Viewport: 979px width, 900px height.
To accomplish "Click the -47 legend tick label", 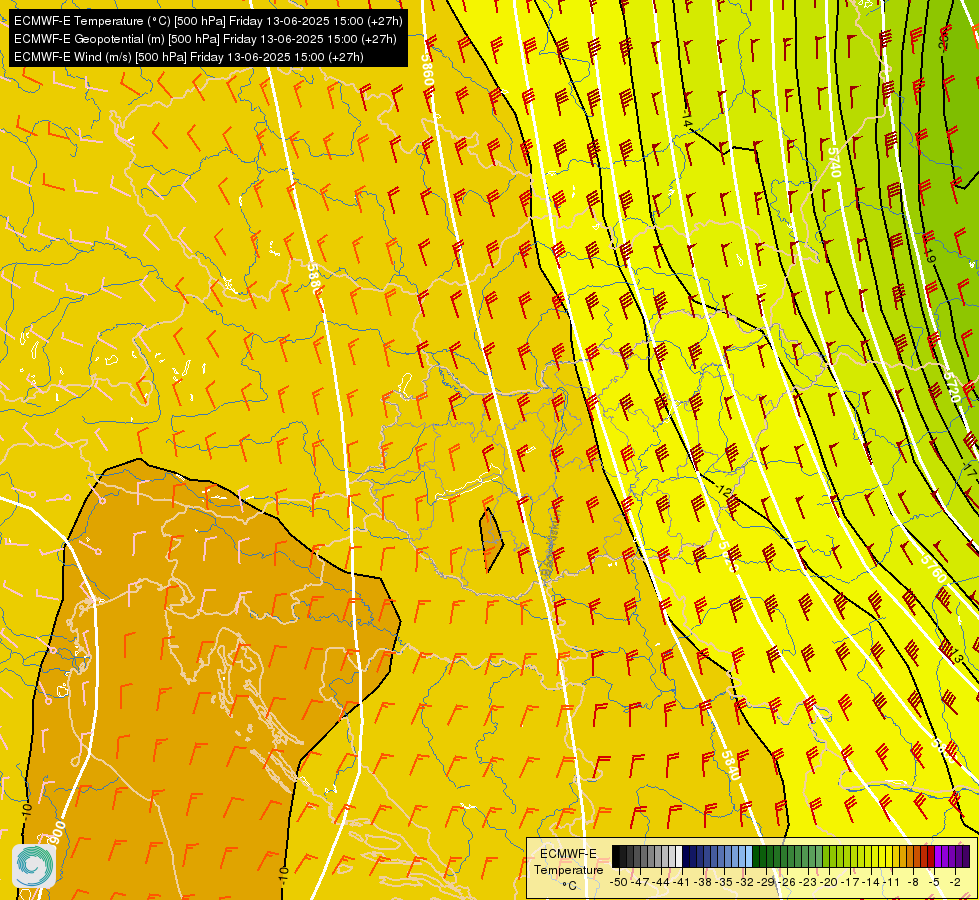I will click(640, 883).
